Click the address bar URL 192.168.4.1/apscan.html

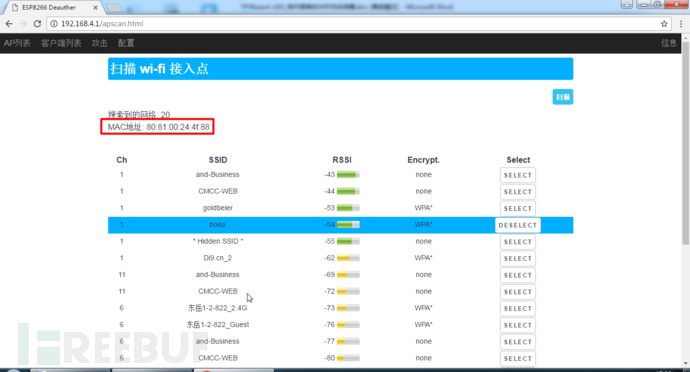pos(102,24)
